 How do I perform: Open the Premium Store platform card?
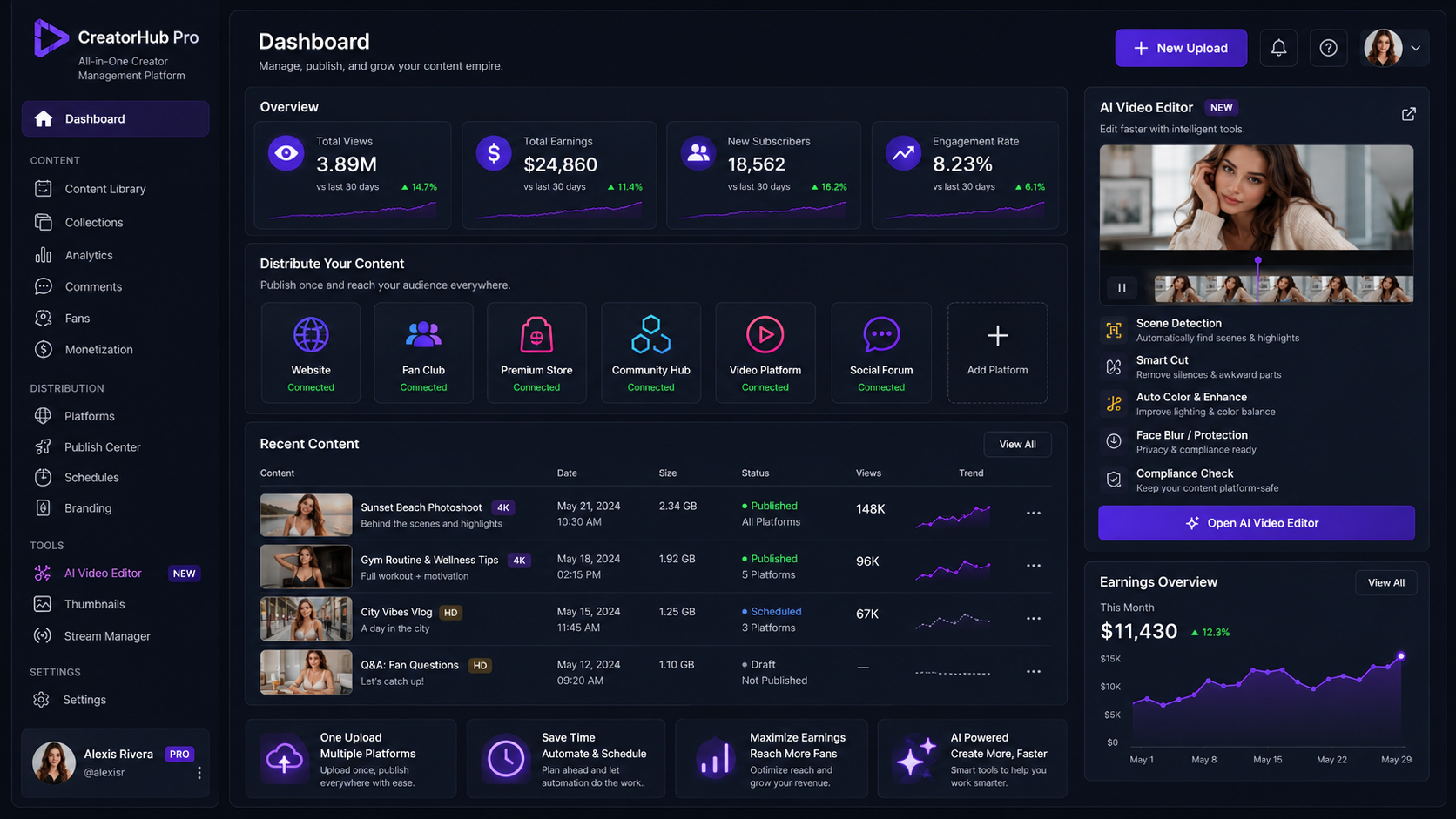(x=536, y=352)
